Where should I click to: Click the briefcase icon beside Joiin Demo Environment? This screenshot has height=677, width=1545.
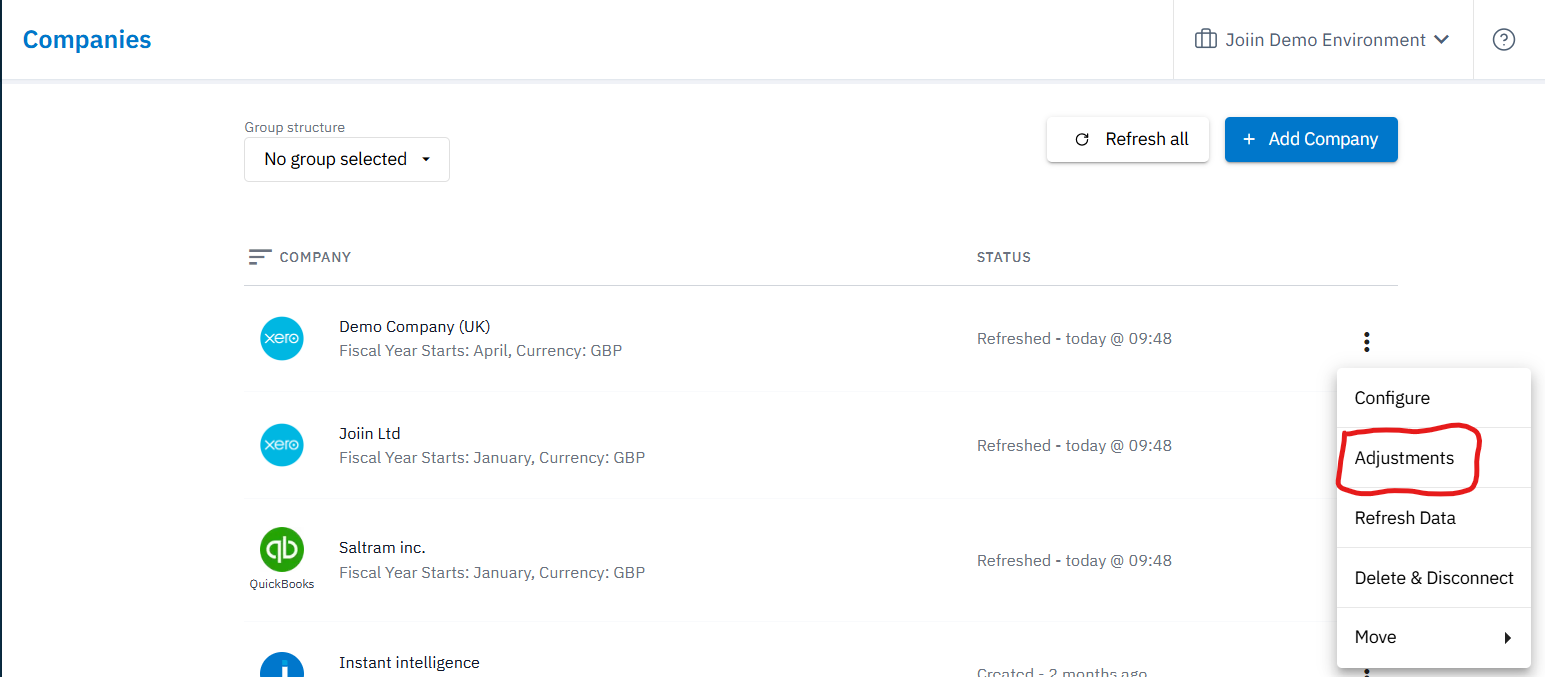1205,40
